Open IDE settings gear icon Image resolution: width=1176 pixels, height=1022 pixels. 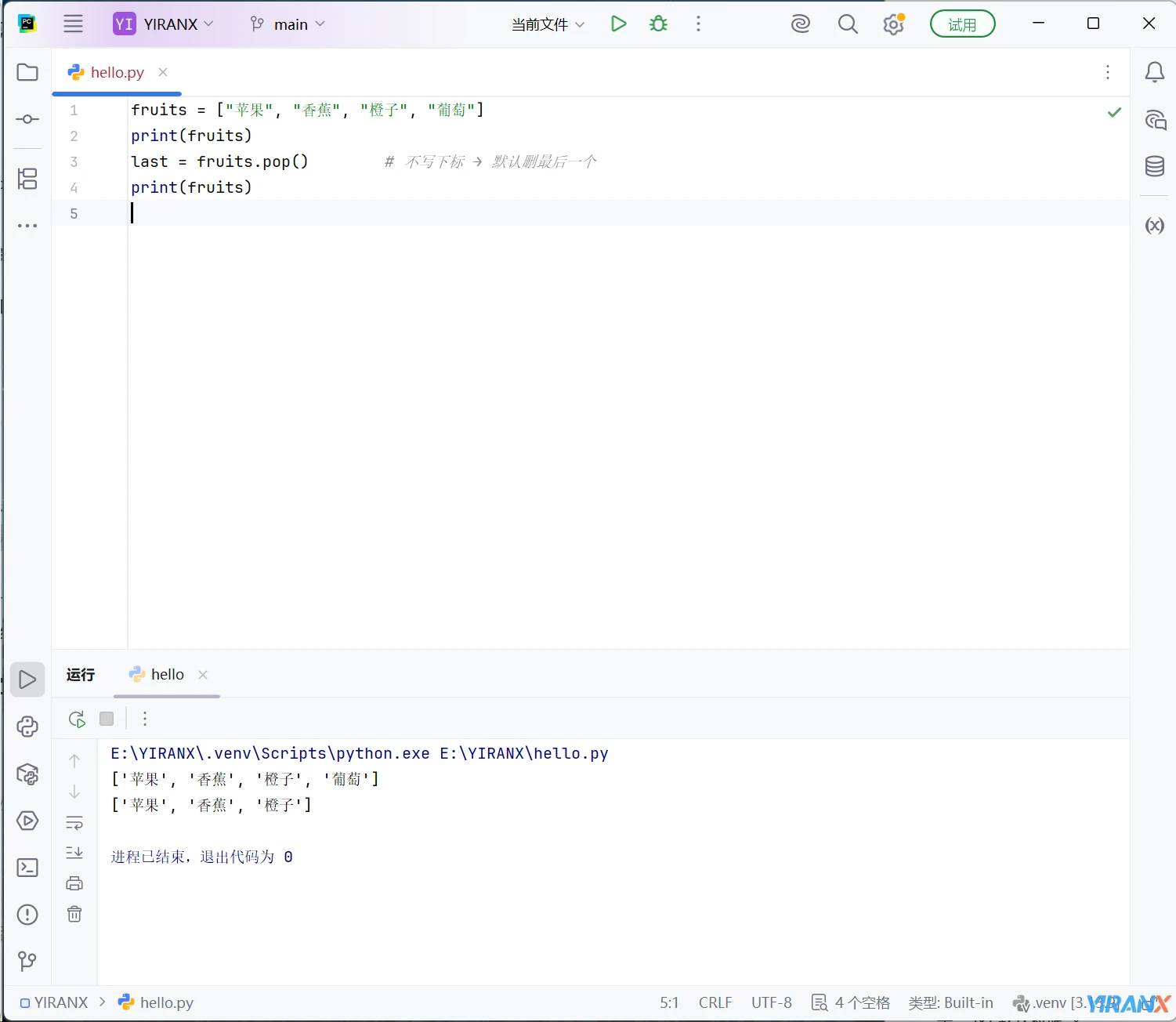coord(894,24)
